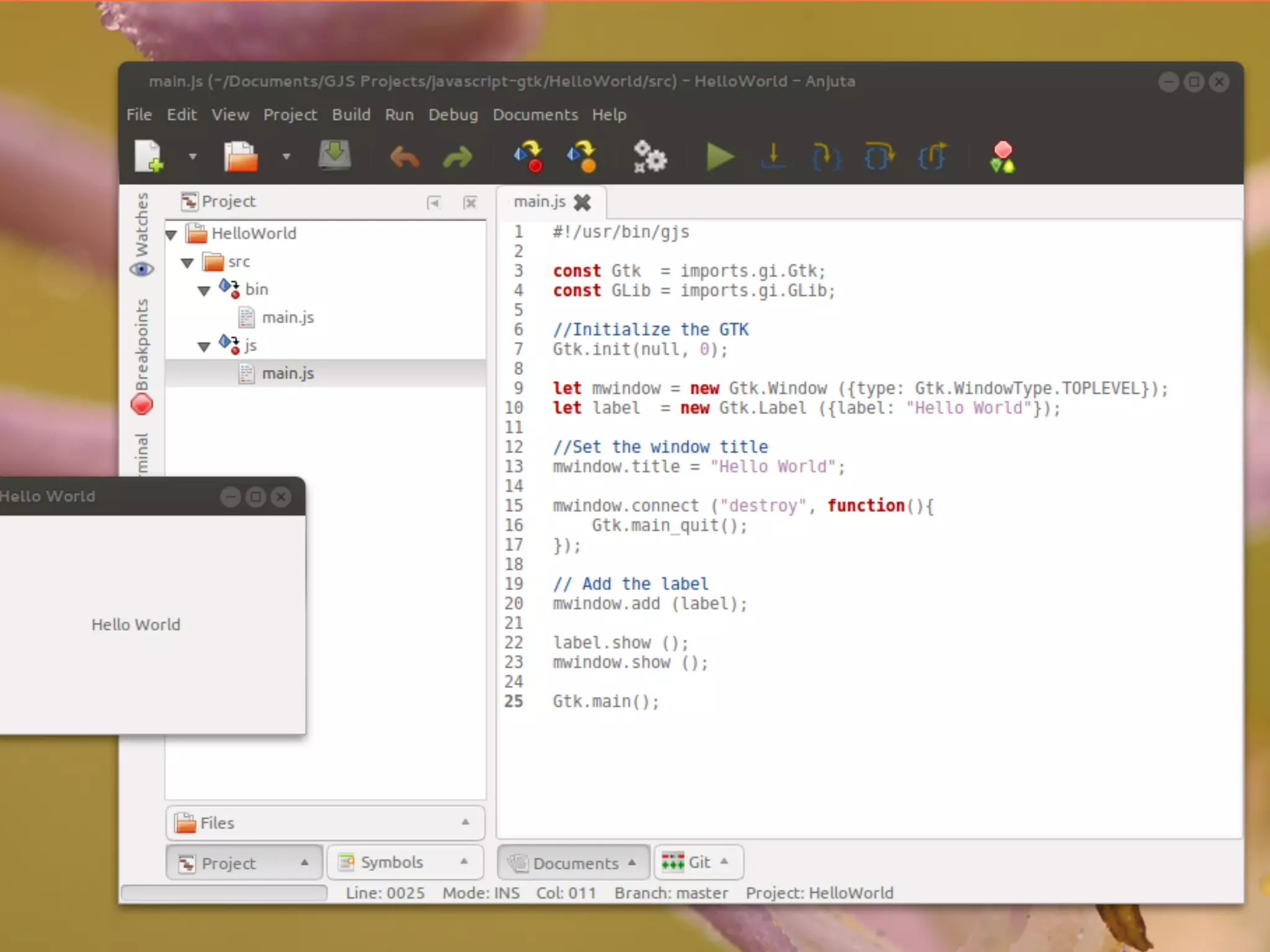Screen dimensions: 1270x952
Task: Click the status bar progress bar
Action: click(x=224, y=892)
